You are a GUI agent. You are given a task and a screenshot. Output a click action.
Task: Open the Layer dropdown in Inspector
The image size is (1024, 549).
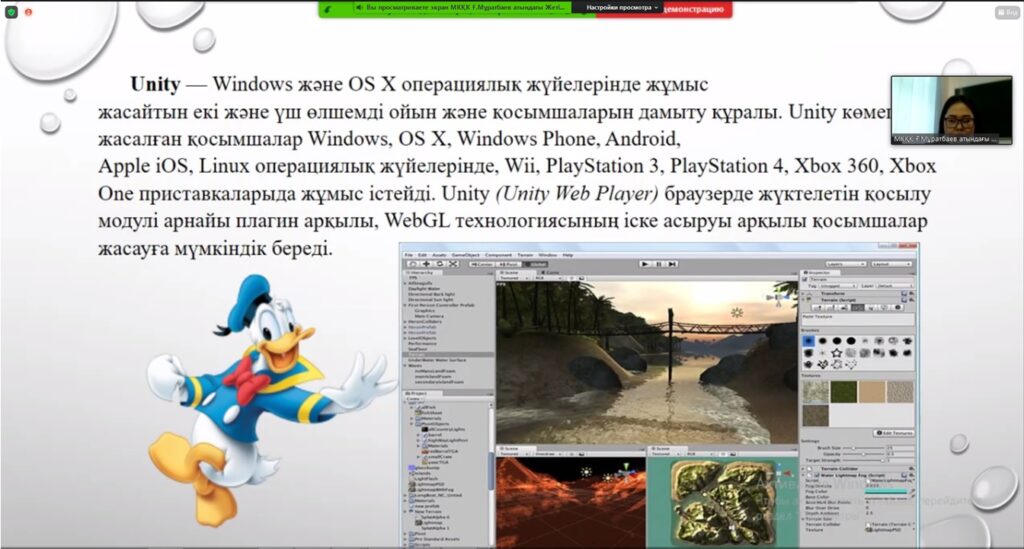tap(895, 286)
